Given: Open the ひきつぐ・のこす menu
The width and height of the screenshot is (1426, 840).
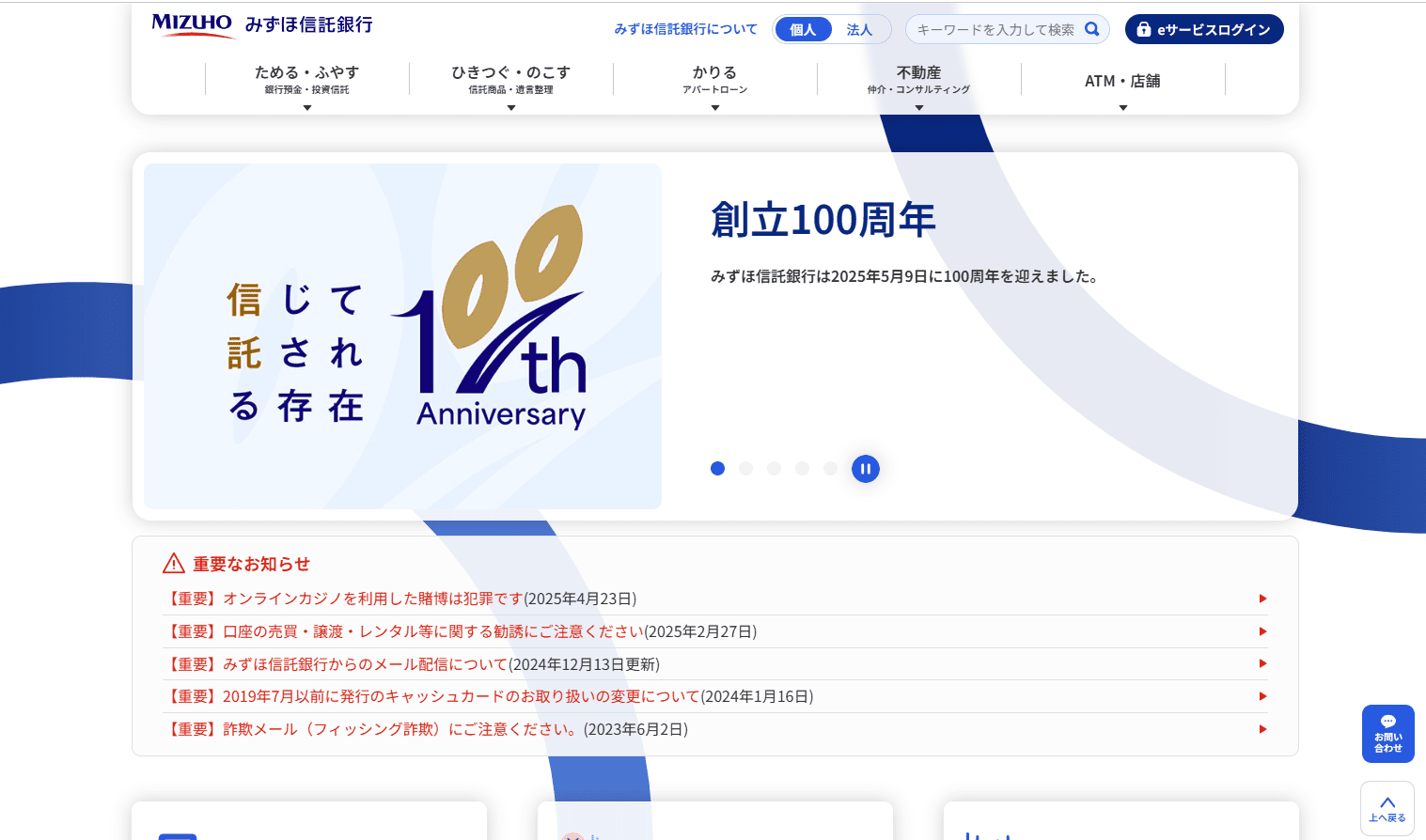Looking at the screenshot, I should pyautogui.click(x=511, y=80).
